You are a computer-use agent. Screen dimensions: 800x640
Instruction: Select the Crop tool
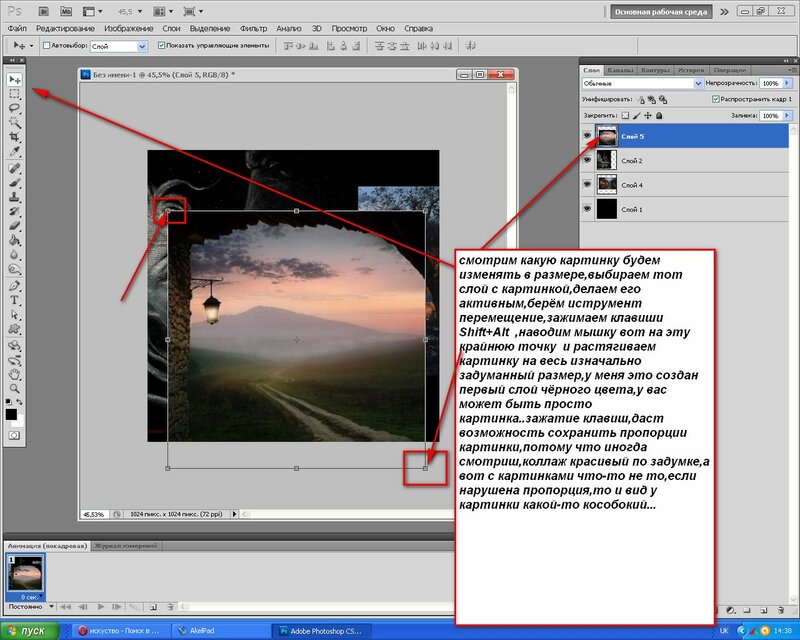[14, 137]
